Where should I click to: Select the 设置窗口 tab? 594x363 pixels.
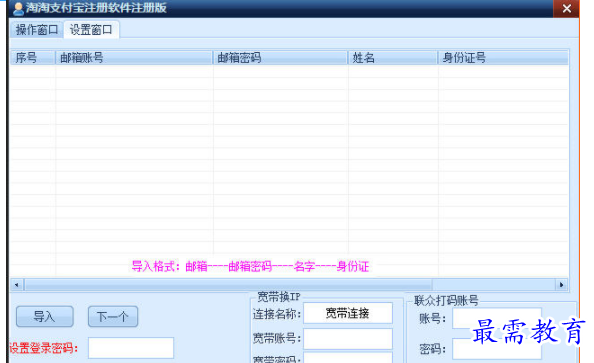(91, 30)
